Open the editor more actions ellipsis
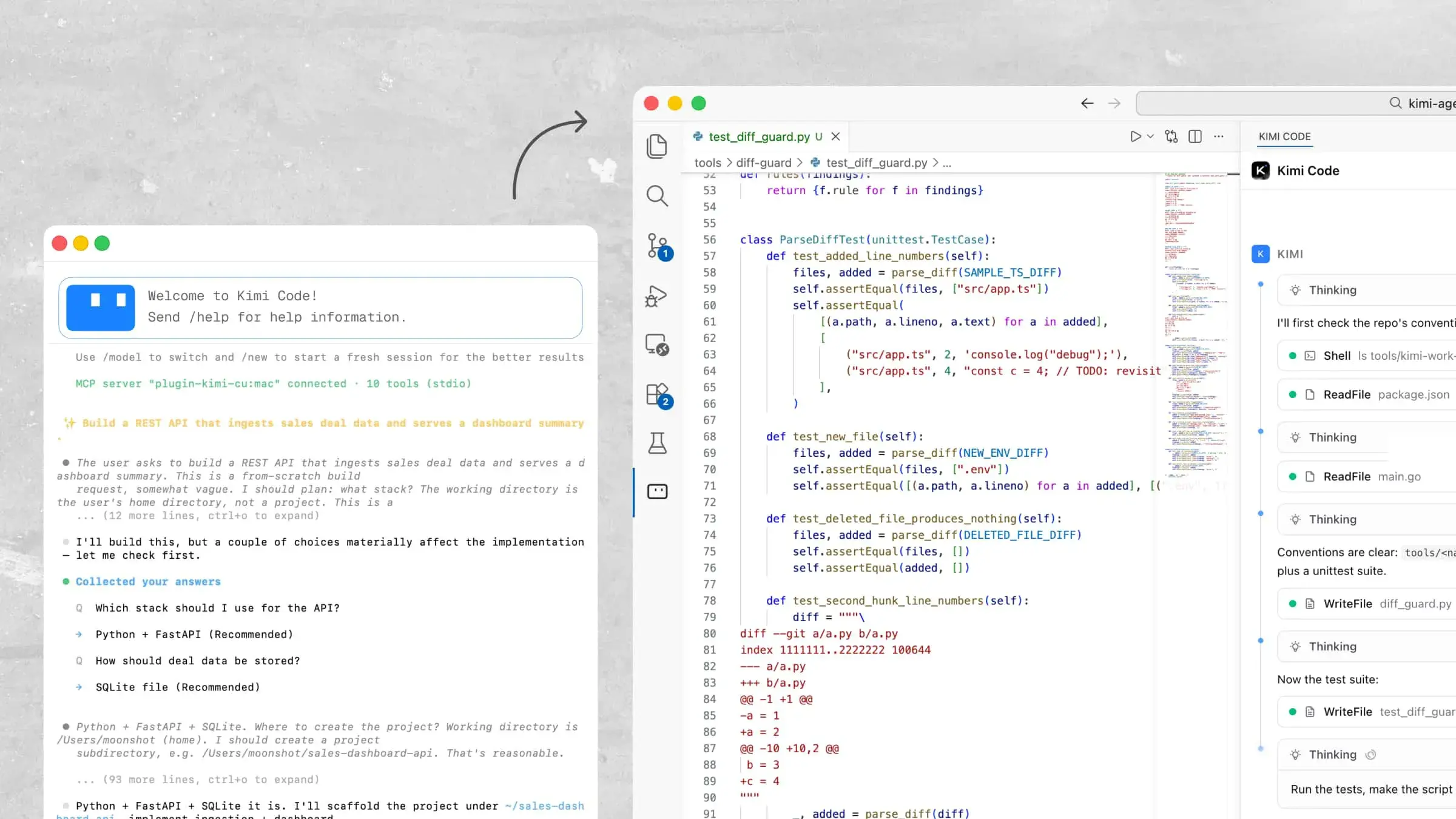Viewport: 1456px width, 819px height. coord(1219,136)
